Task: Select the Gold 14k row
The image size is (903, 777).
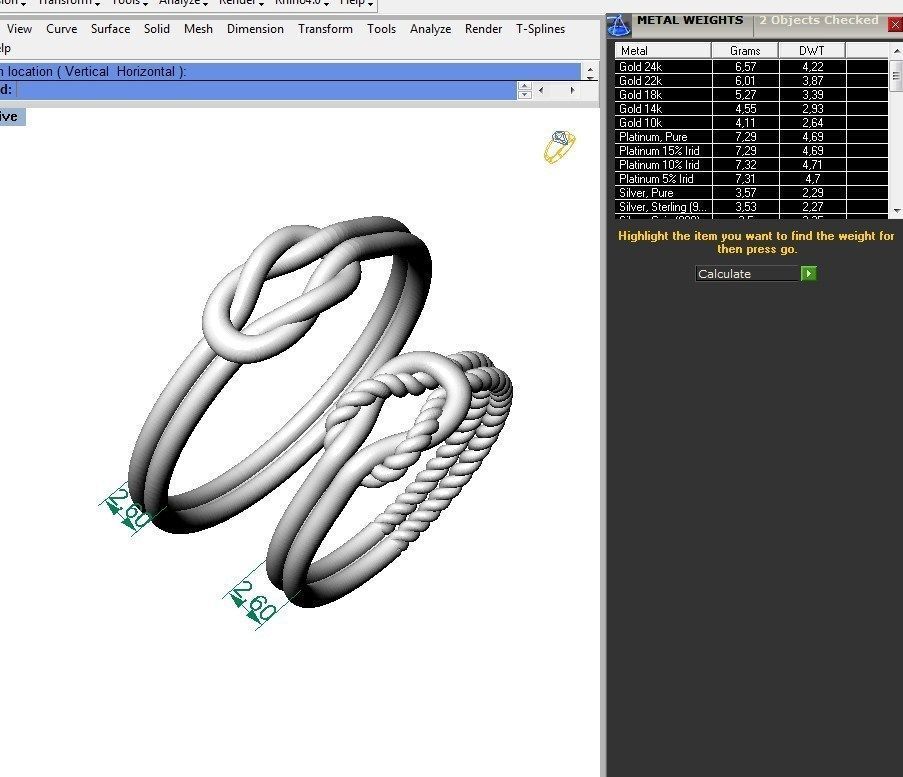Action: [752, 109]
